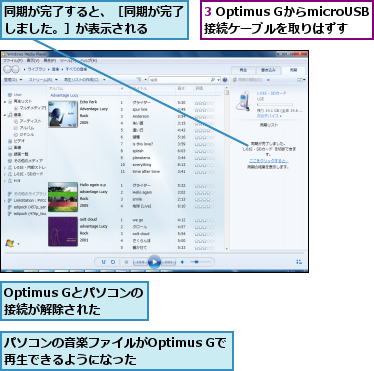The height and width of the screenshot is (371, 374).
Task: Click the soft cloud album cover
Action: [63, 232]
